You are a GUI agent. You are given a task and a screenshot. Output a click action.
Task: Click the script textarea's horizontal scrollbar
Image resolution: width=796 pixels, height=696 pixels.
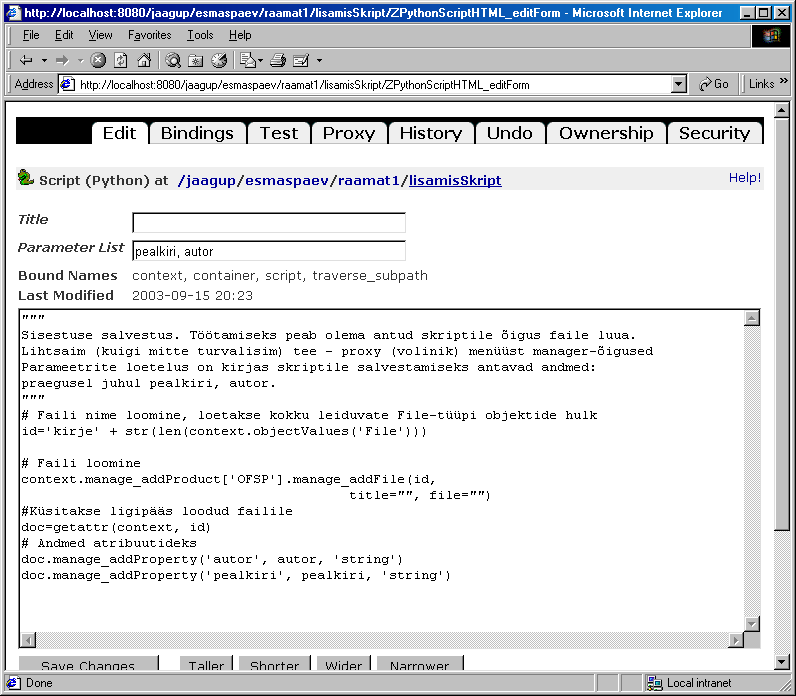click(x=380, y=640)
